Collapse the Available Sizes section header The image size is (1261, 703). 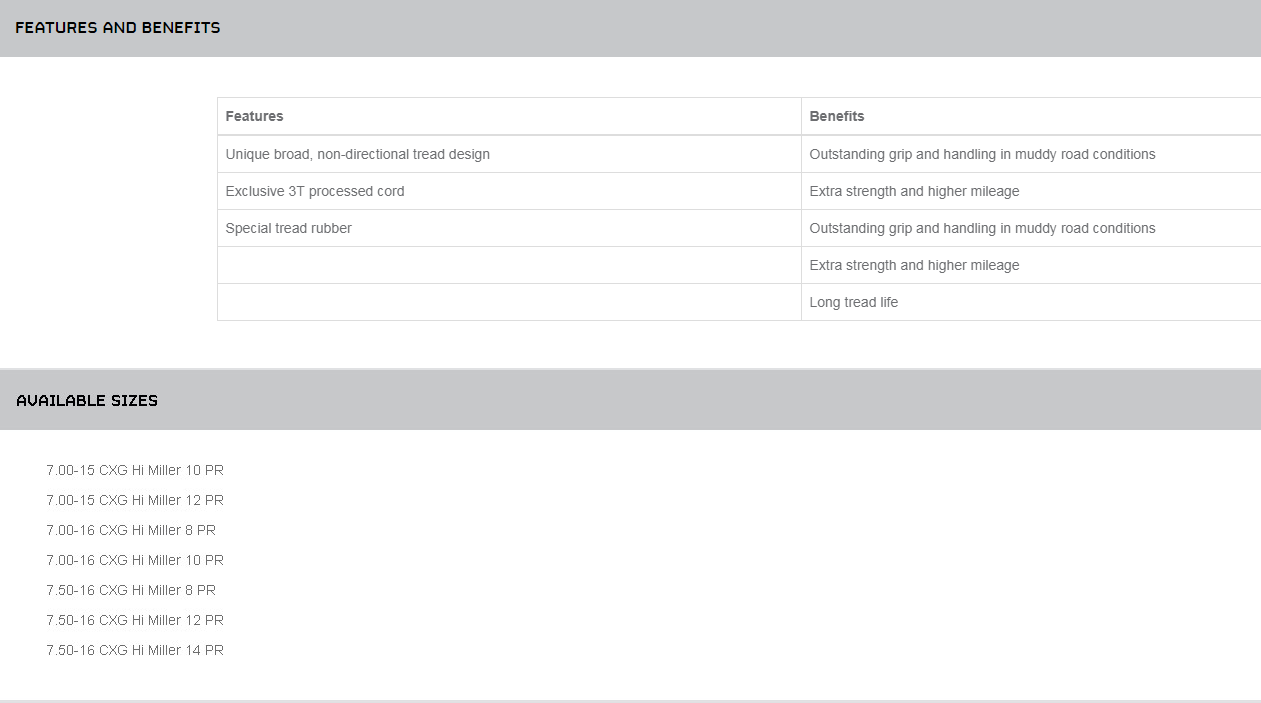87,400
